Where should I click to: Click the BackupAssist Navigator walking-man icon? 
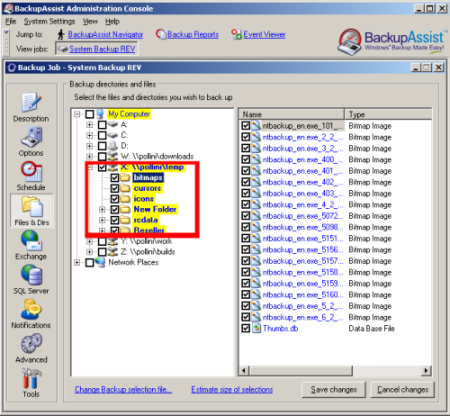pos(61,34)
